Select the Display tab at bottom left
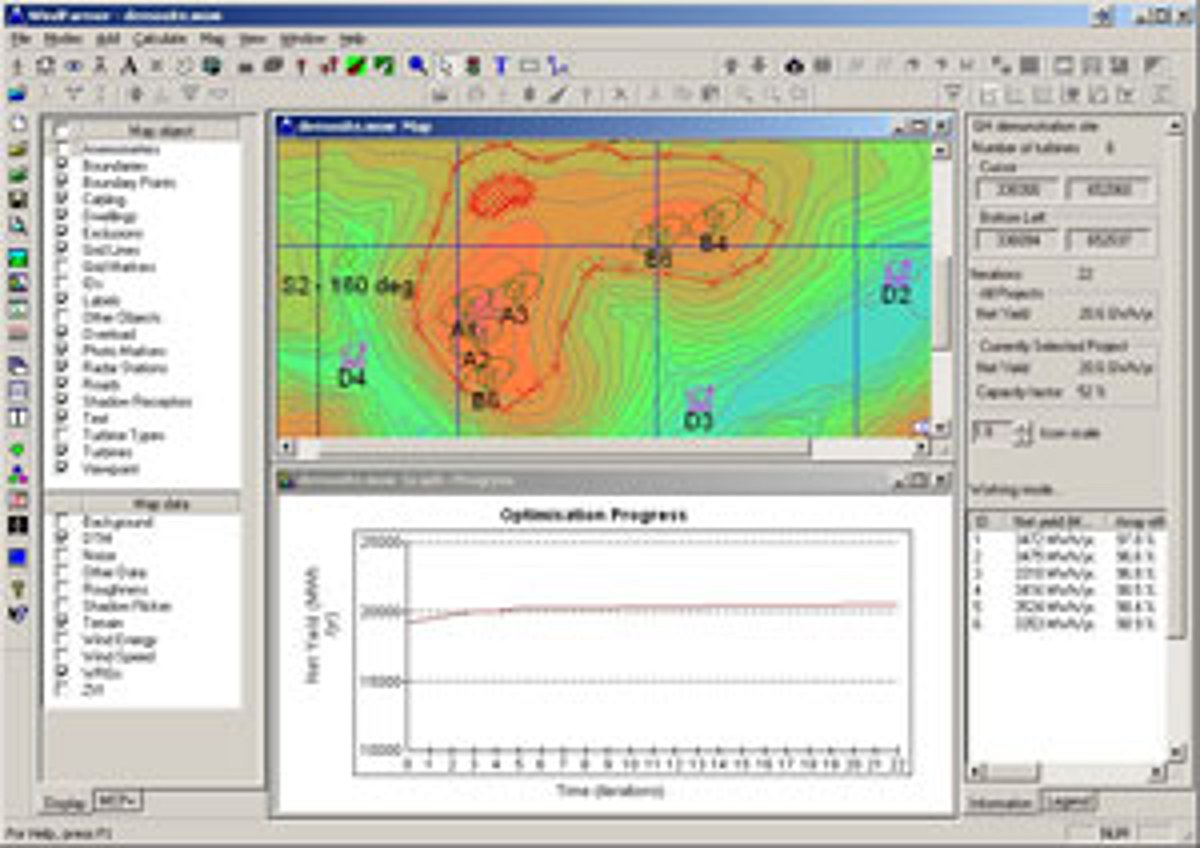 point(65,802)
